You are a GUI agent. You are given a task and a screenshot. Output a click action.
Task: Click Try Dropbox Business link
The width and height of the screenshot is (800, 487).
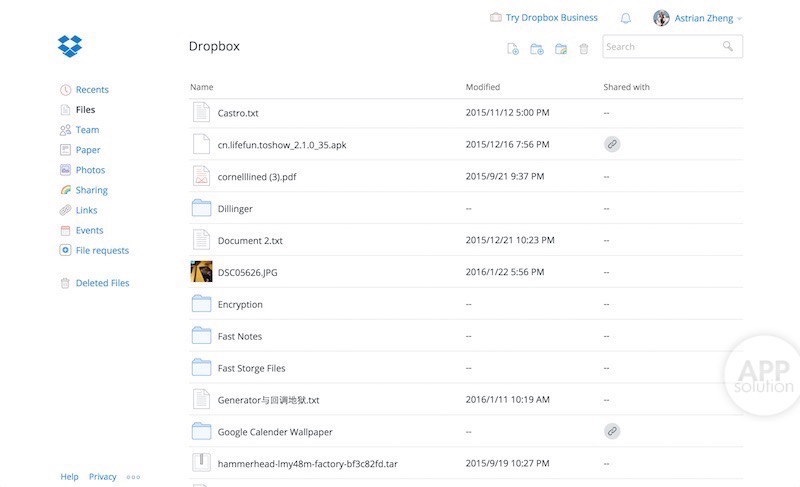[x=552, y=17]
